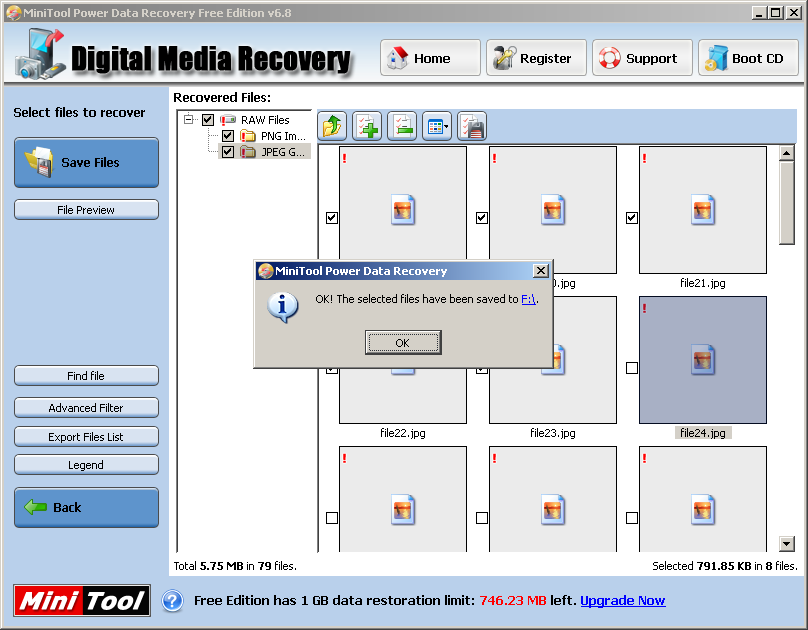Click the scrollbar down arrow in file grid

(786, 543)
